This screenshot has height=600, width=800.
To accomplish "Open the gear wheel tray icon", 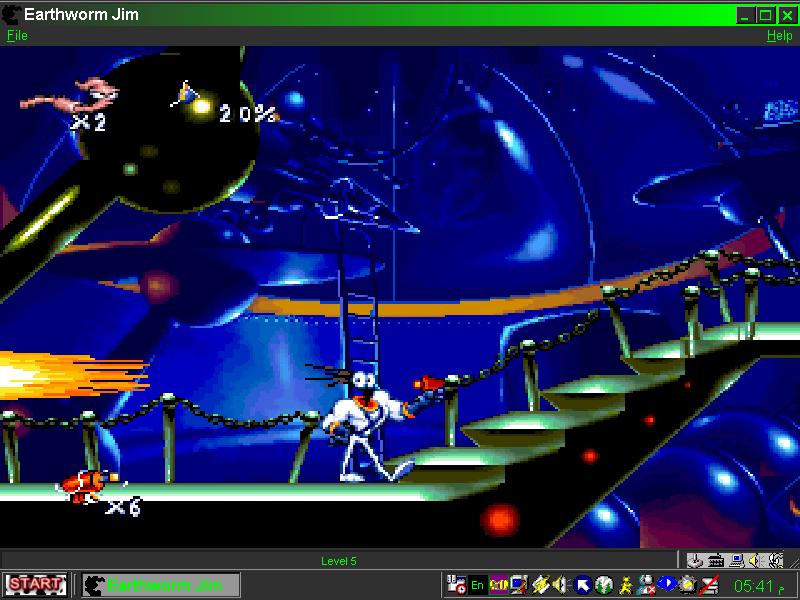I will (x=685, y=585).
